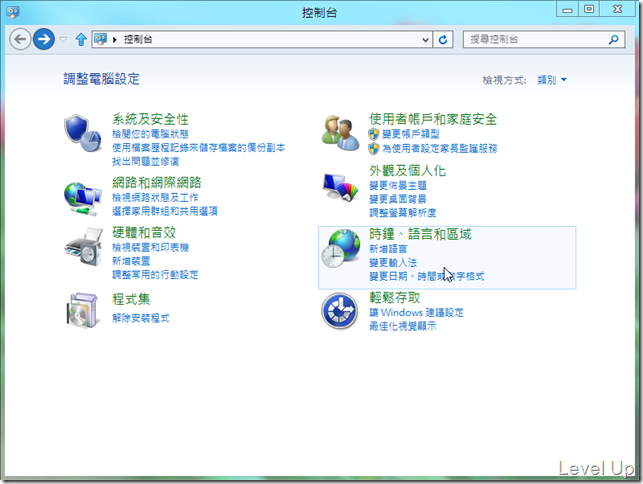Go up one level with Up arrow
Screen dimensions: 643x484
point(81,39)
